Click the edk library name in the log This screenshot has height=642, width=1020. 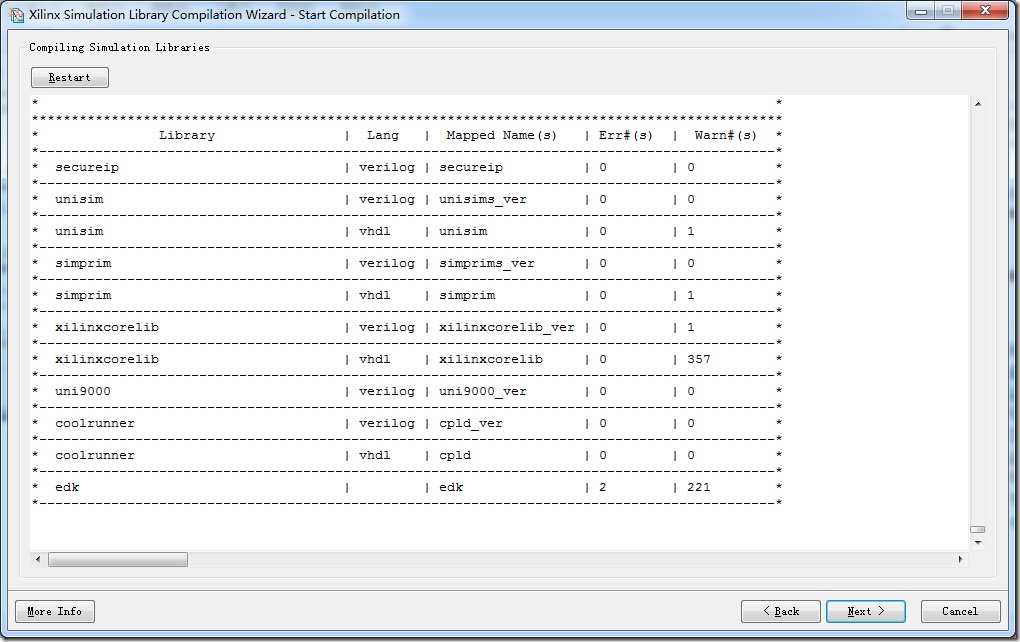pos(67,487)
